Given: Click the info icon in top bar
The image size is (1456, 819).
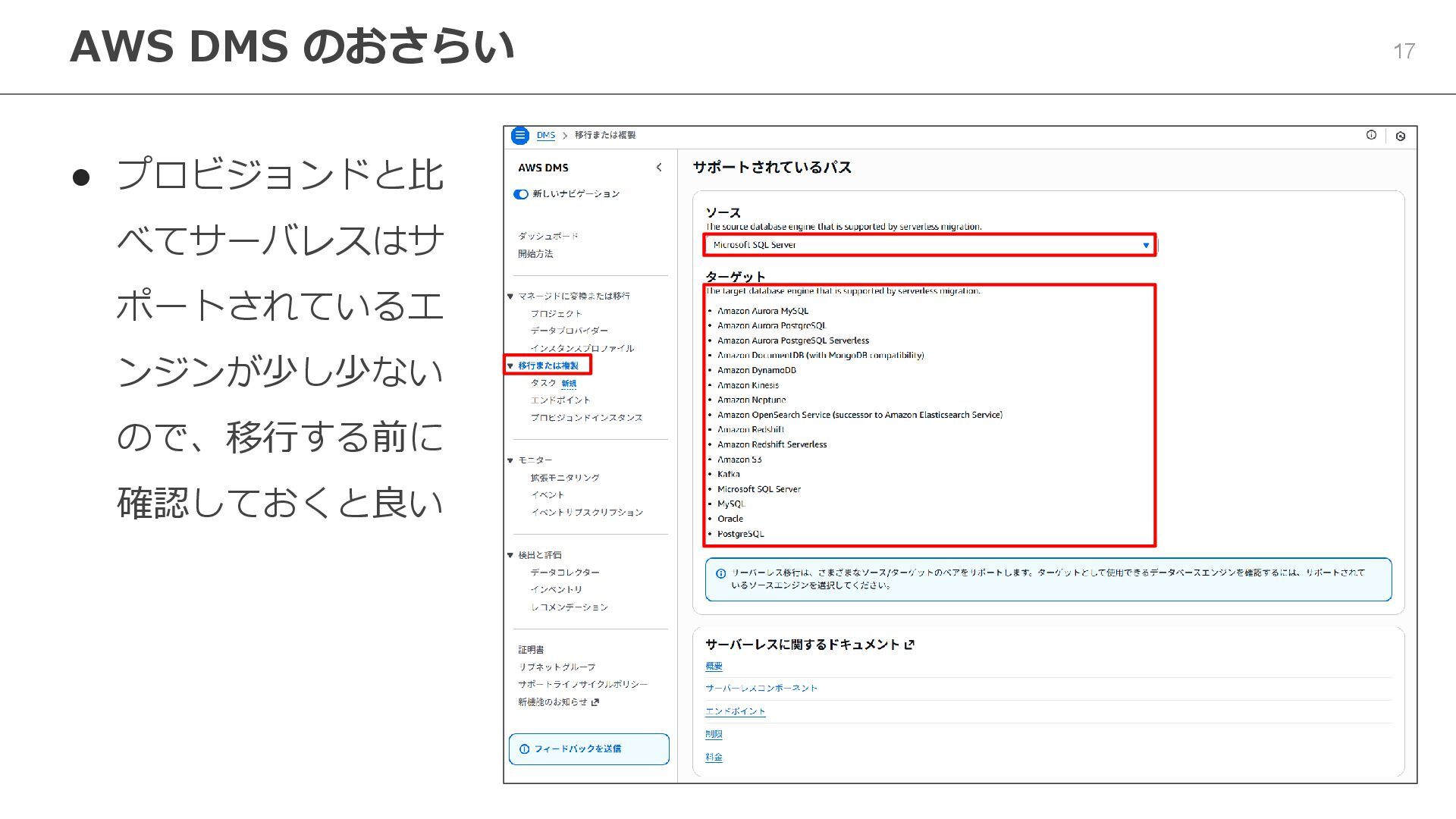Looking at the screenshot, I should (1371, 135).
